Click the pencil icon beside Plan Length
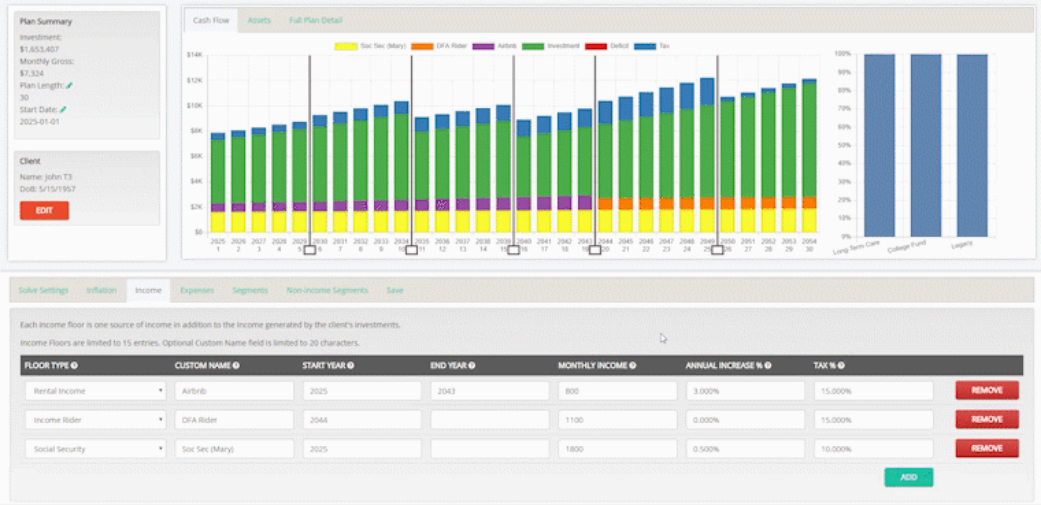Image resolution: width=1041 pixels, height=505 pixels. point(69,86)
